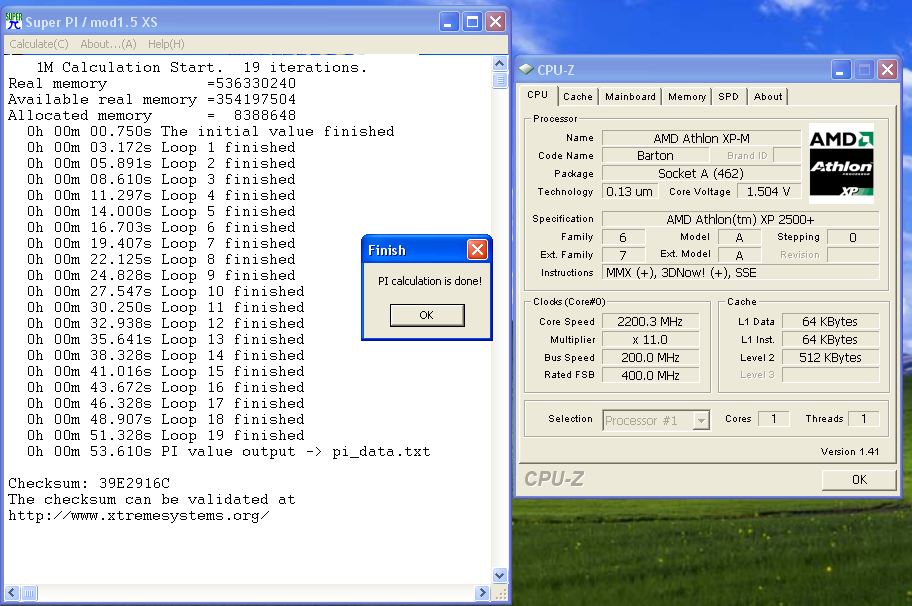Open the Calculate(C) menu

click(38, 44)
